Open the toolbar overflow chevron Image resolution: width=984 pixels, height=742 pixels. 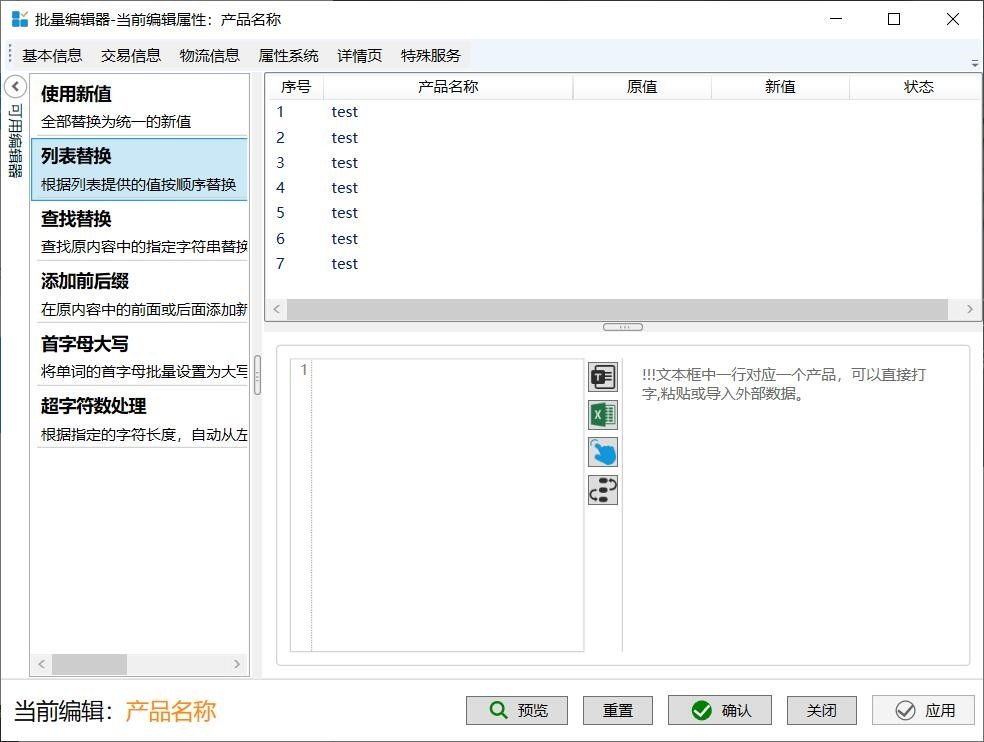pos(974,62)
